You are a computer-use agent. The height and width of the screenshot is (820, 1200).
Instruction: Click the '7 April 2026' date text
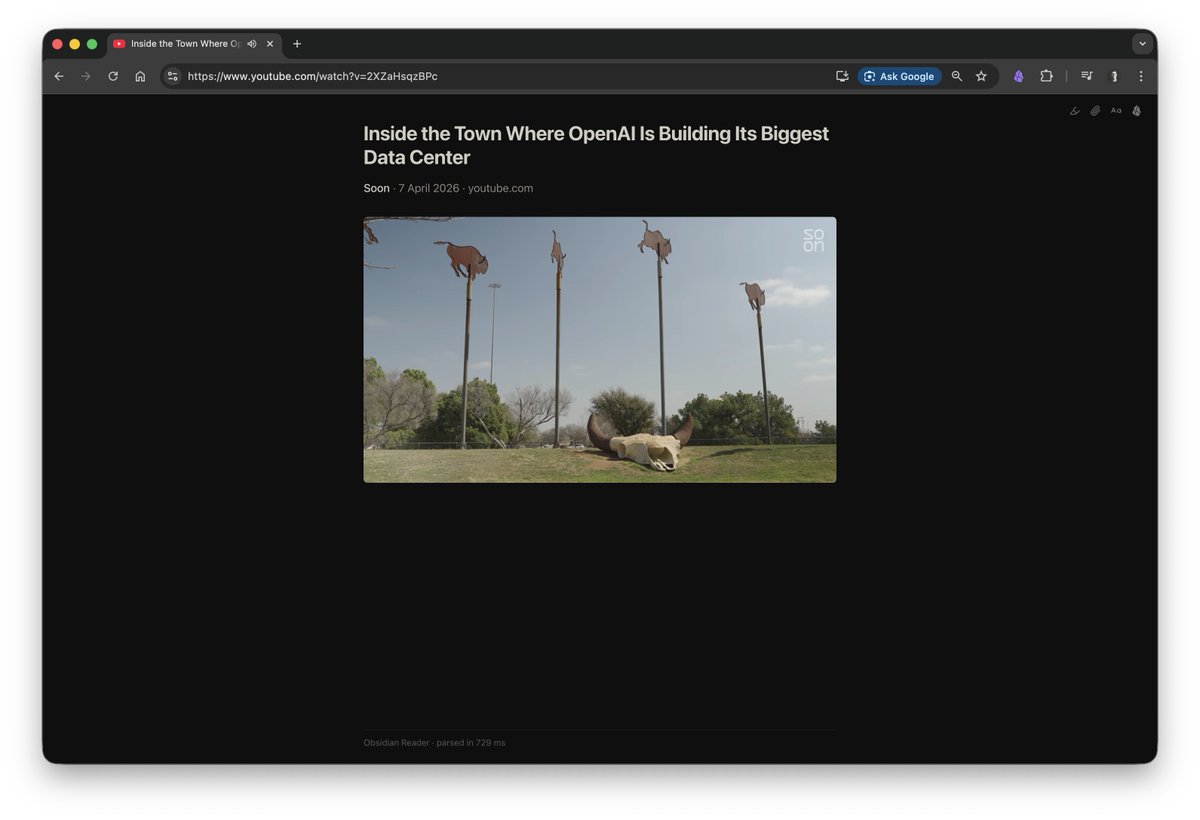[429, 188]
